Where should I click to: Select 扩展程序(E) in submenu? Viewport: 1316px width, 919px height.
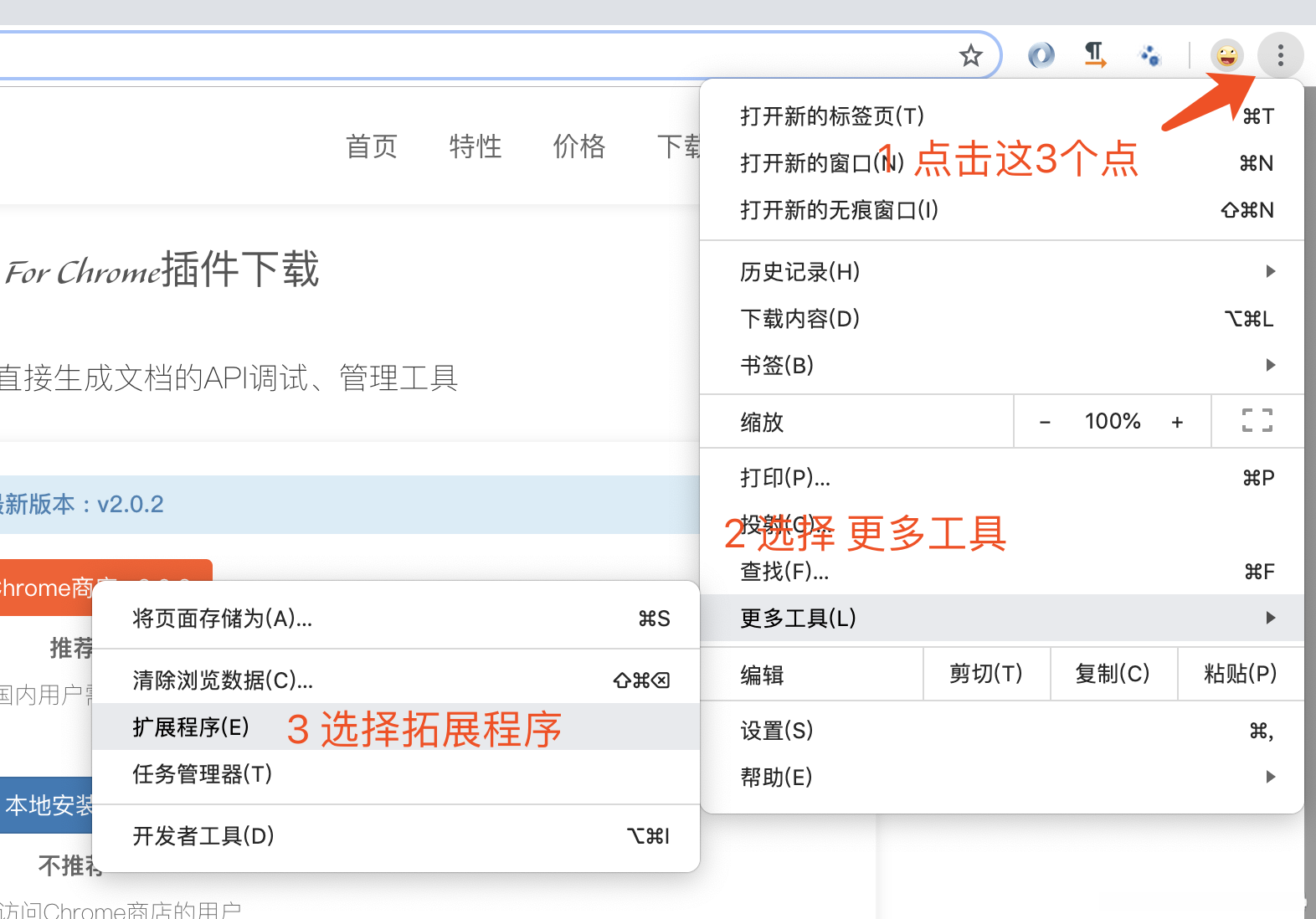(x=396, y=726)
